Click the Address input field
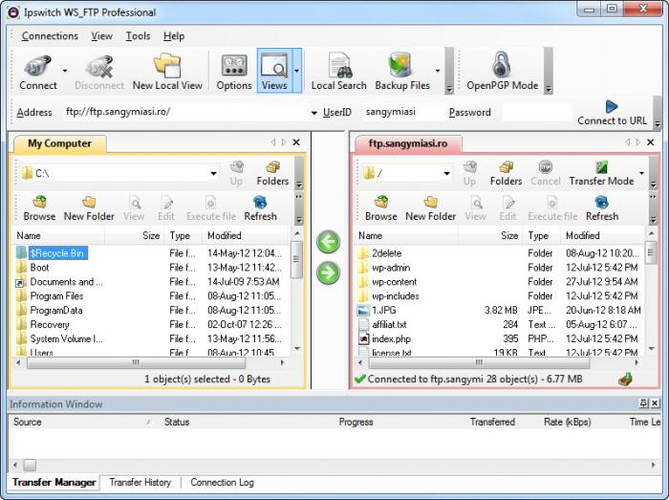This screenshot has height=500, width=669. (x=186, y=112)
